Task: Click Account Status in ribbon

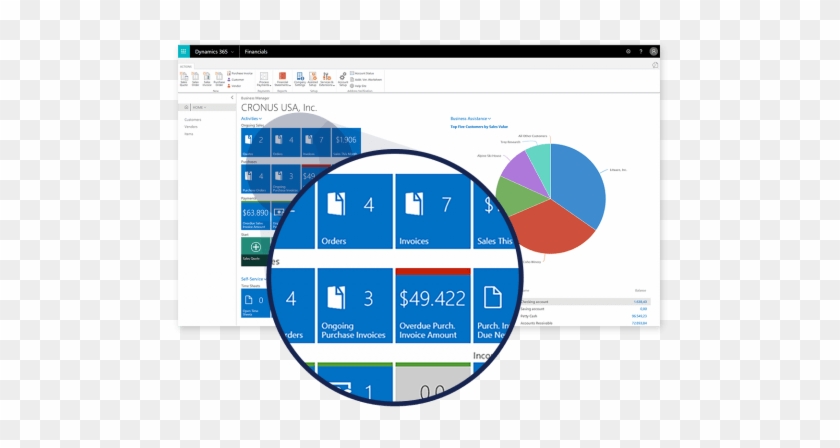Action: 363,73
